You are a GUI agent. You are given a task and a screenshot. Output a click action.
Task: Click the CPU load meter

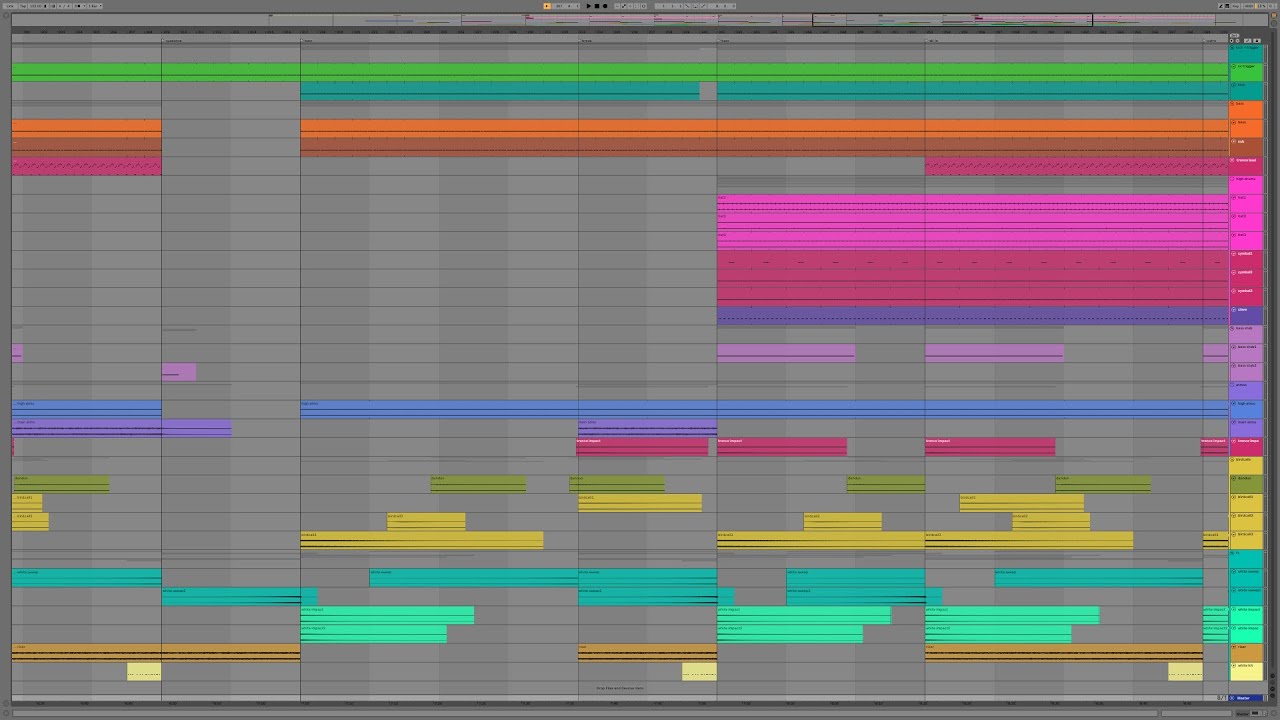[x=1260, y=6]
